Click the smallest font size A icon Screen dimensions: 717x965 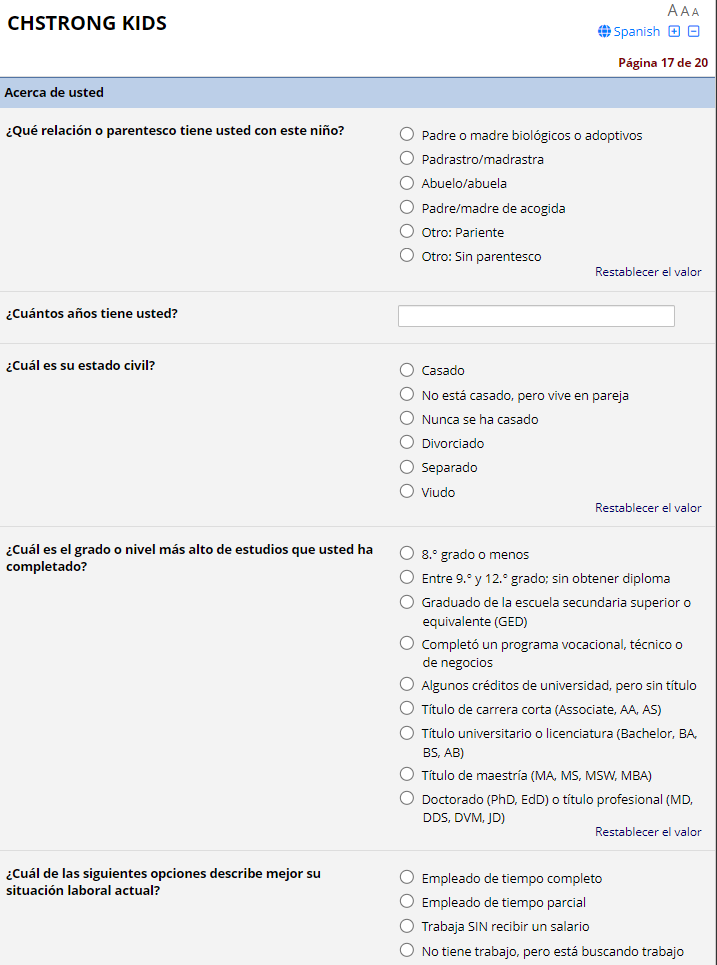tap(696, 12)
